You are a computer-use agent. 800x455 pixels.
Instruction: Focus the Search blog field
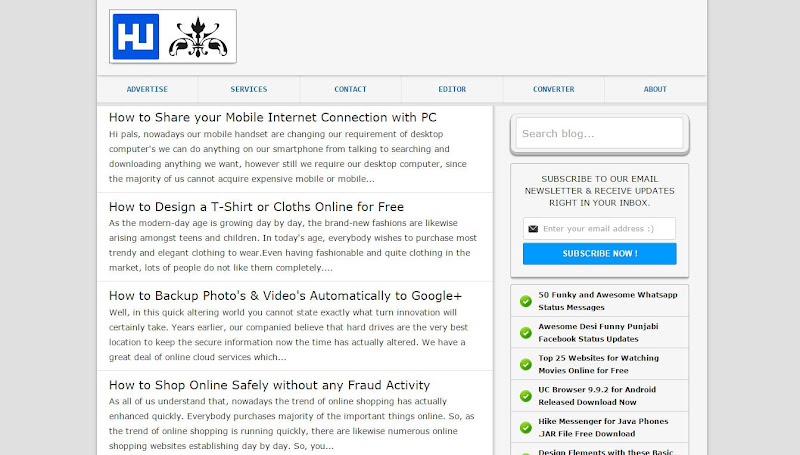[x=599, y=134]
